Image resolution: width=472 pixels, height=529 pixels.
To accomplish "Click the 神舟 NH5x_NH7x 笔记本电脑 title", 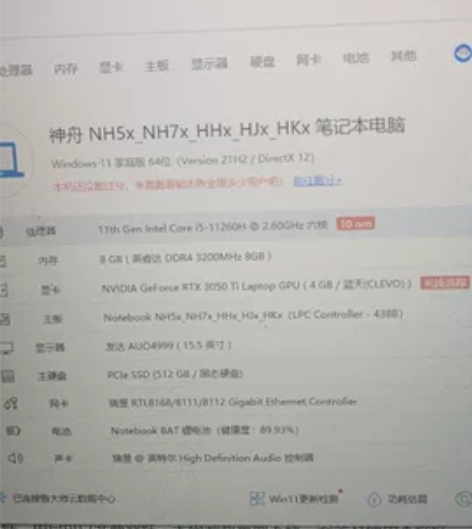I will click(227, 130).
